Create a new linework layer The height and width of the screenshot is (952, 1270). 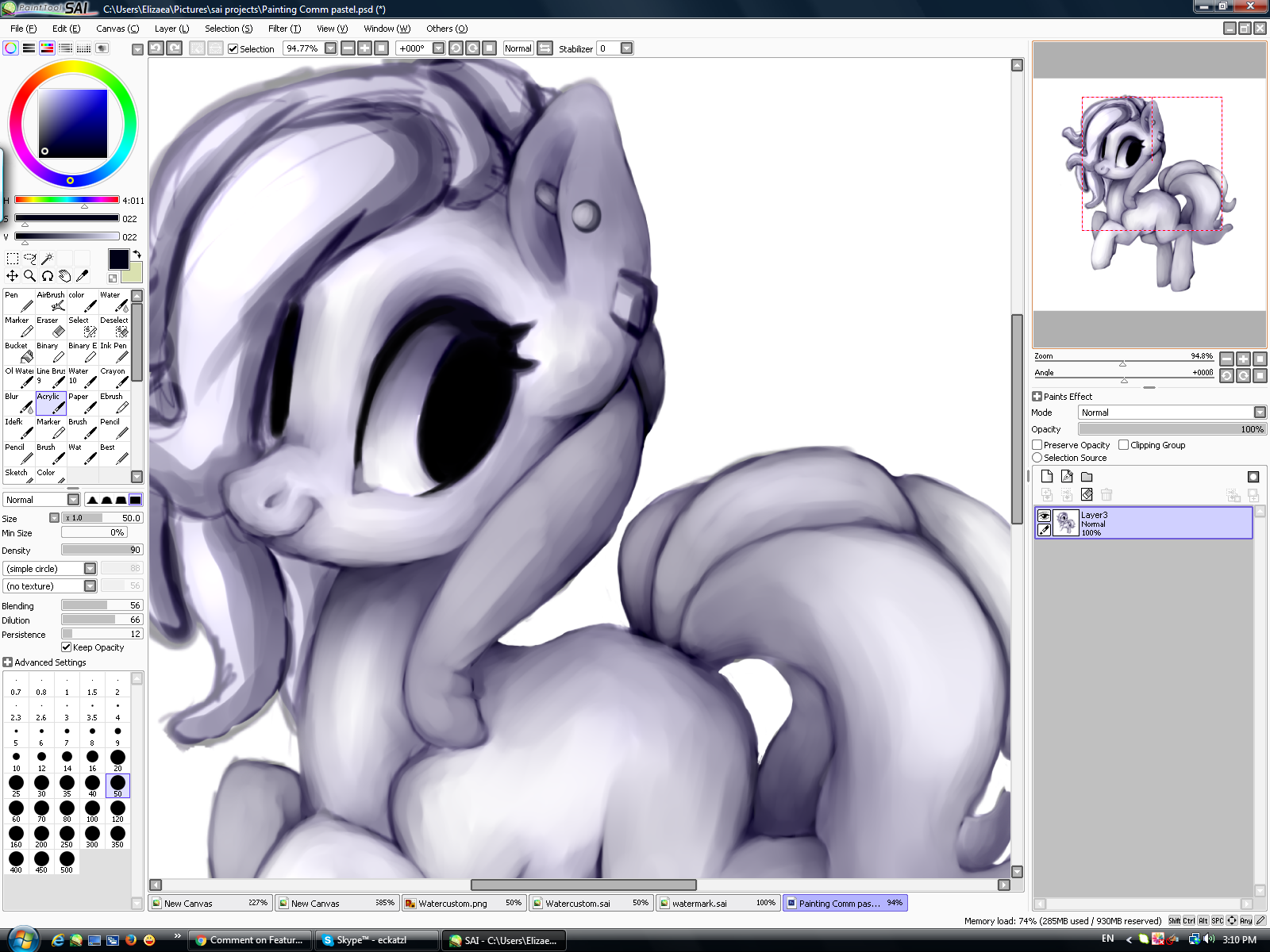(x=1067, y=477)
